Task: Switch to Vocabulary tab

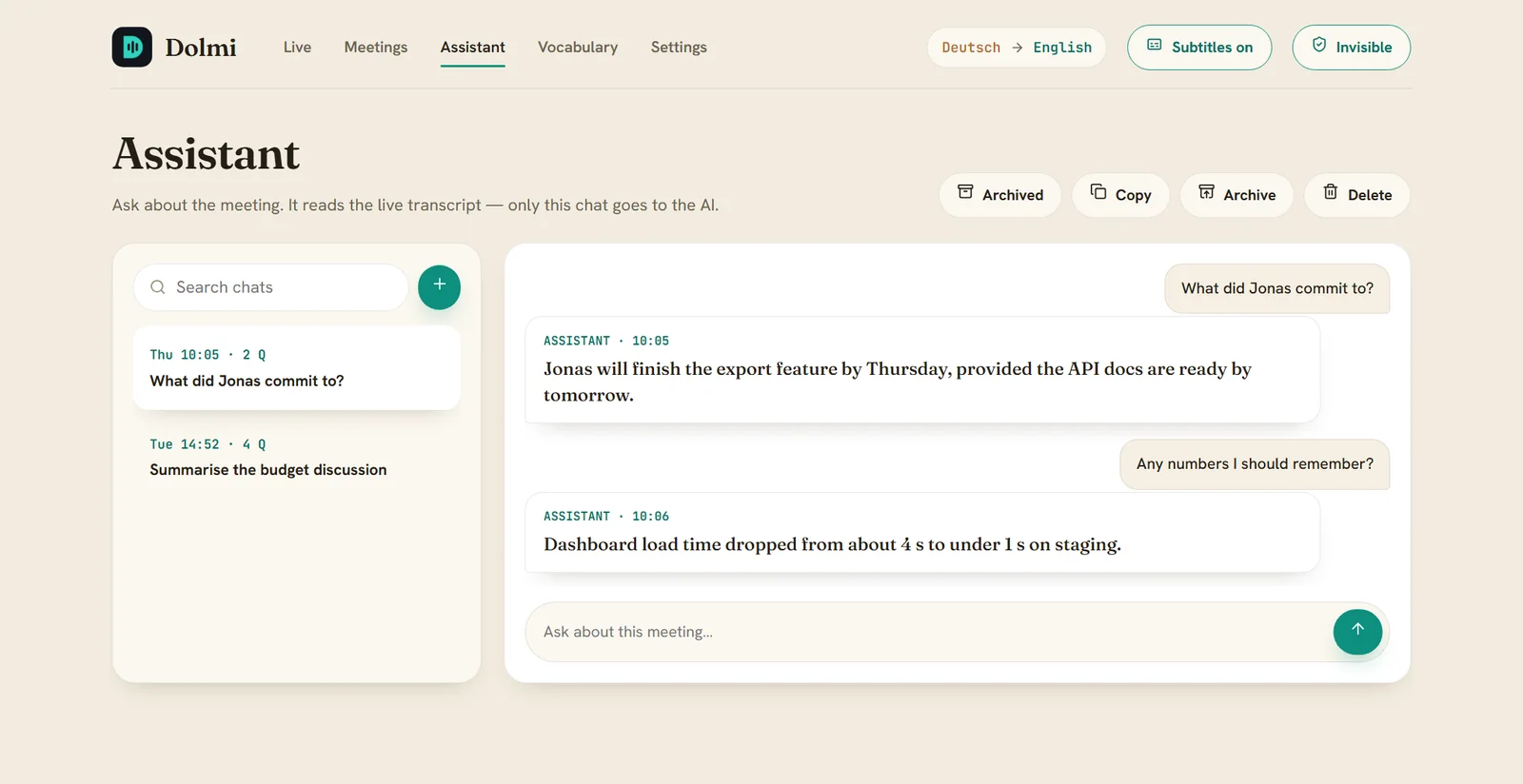Action: (578, 47)
